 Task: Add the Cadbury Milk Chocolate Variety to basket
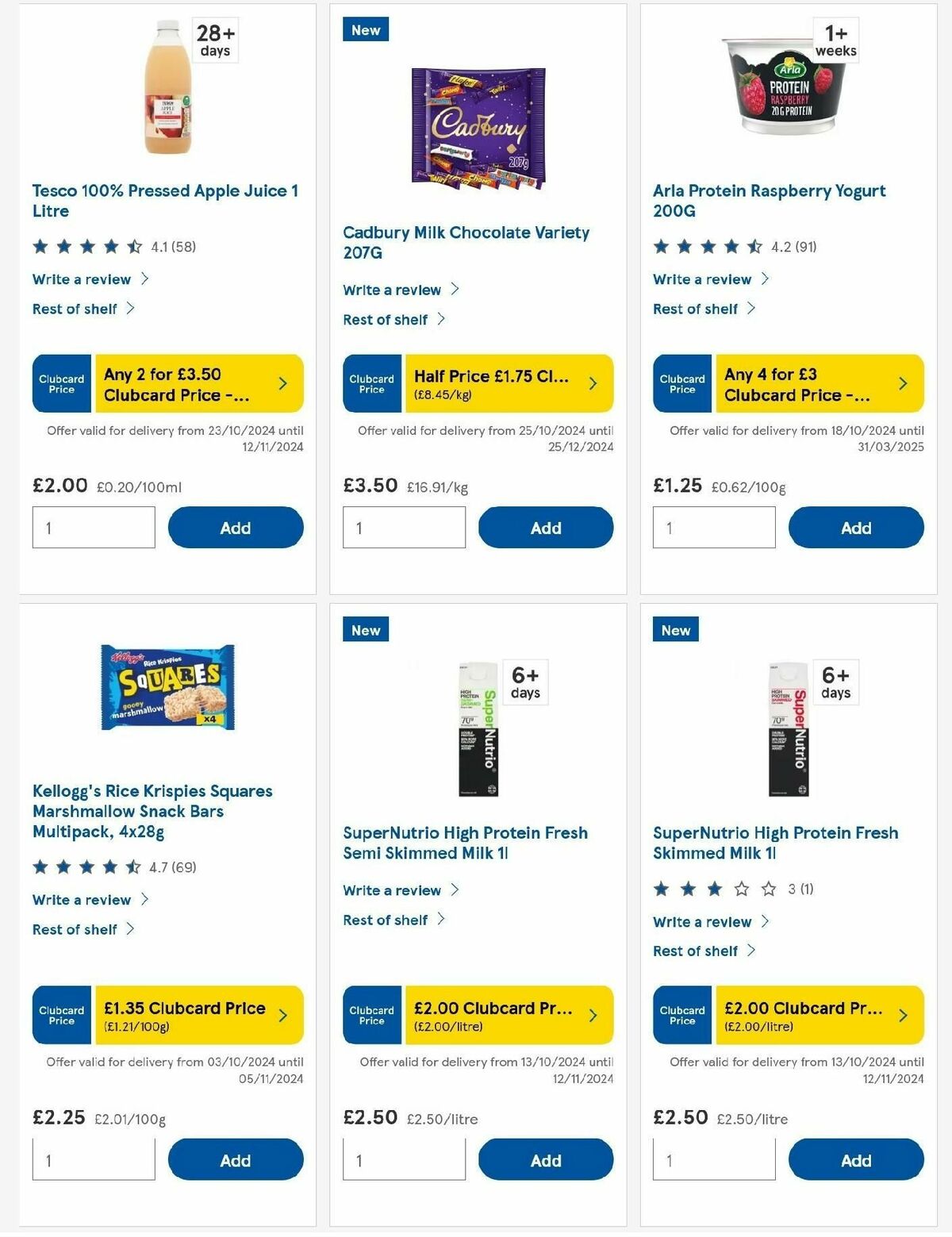click(545, 527)
